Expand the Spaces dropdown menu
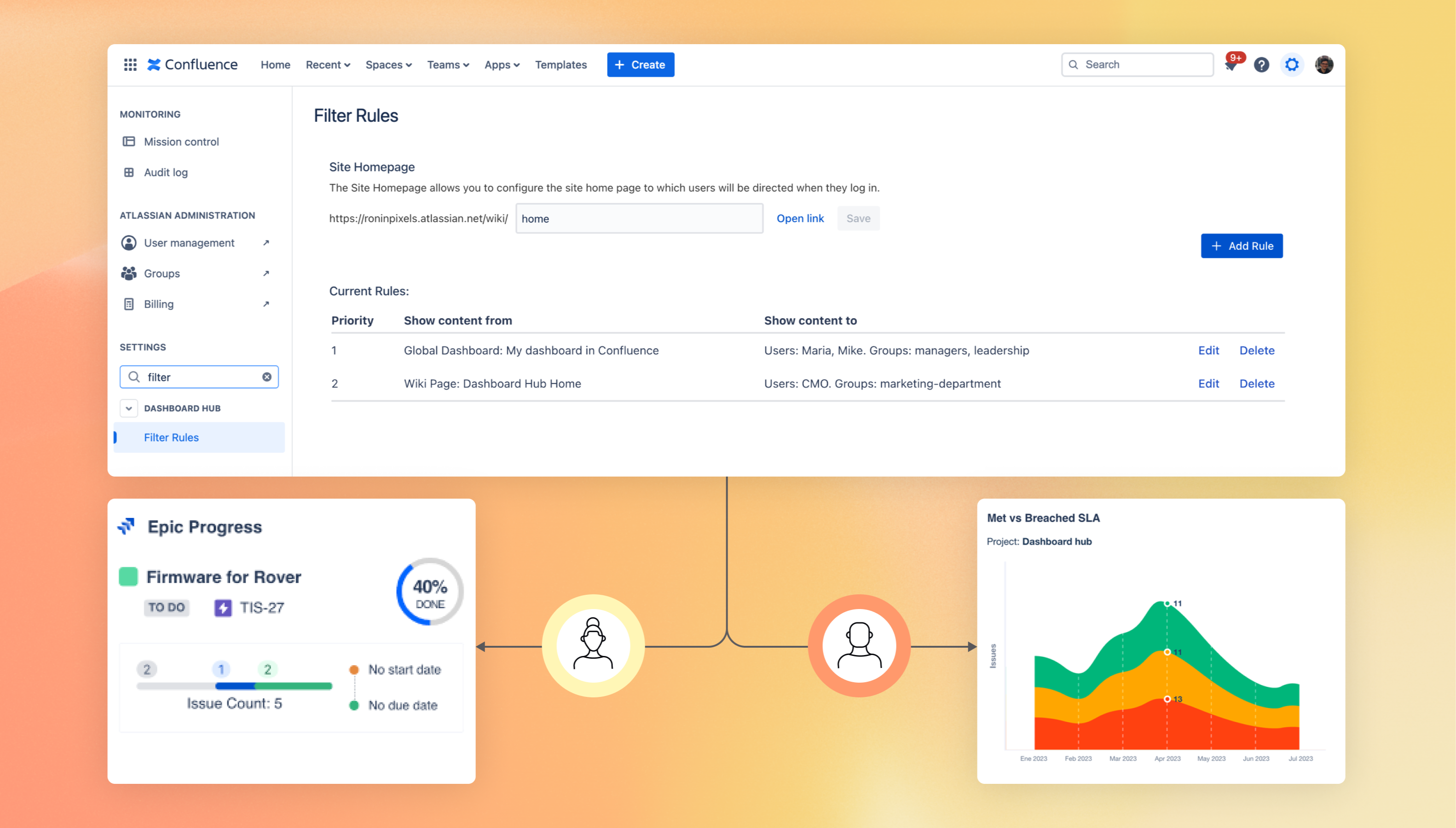Screen dimensions: 1456x828 [x=388, y=65]
